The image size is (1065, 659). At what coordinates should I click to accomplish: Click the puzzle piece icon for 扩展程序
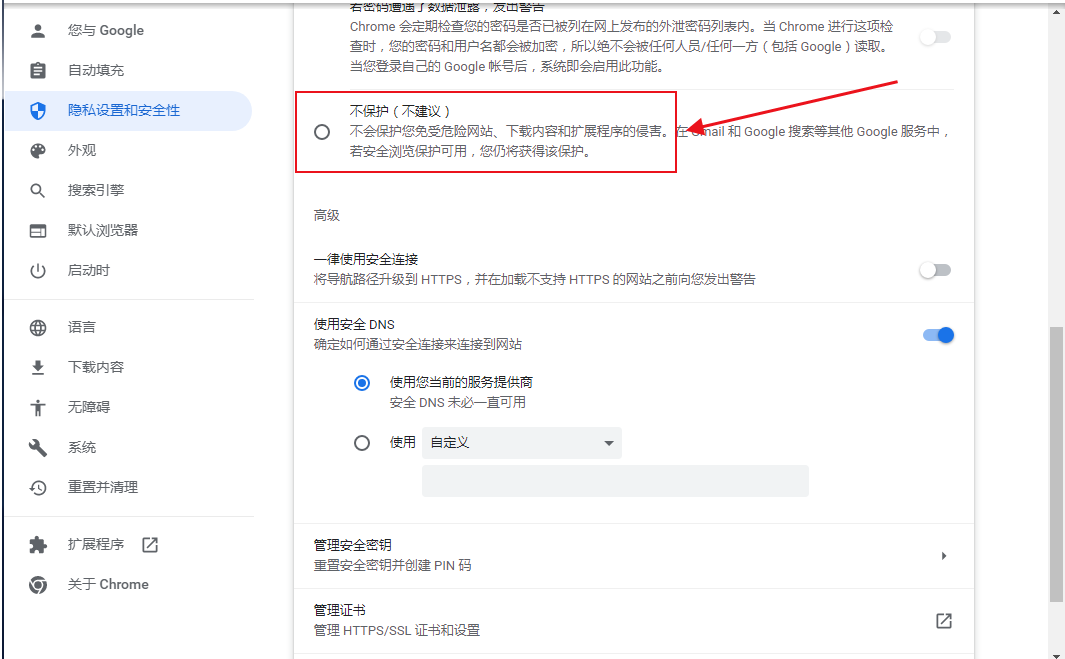coord(38,544)
